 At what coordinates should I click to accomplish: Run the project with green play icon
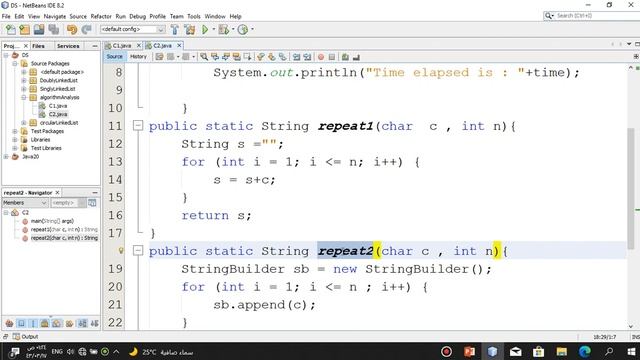tap(205, 29)
